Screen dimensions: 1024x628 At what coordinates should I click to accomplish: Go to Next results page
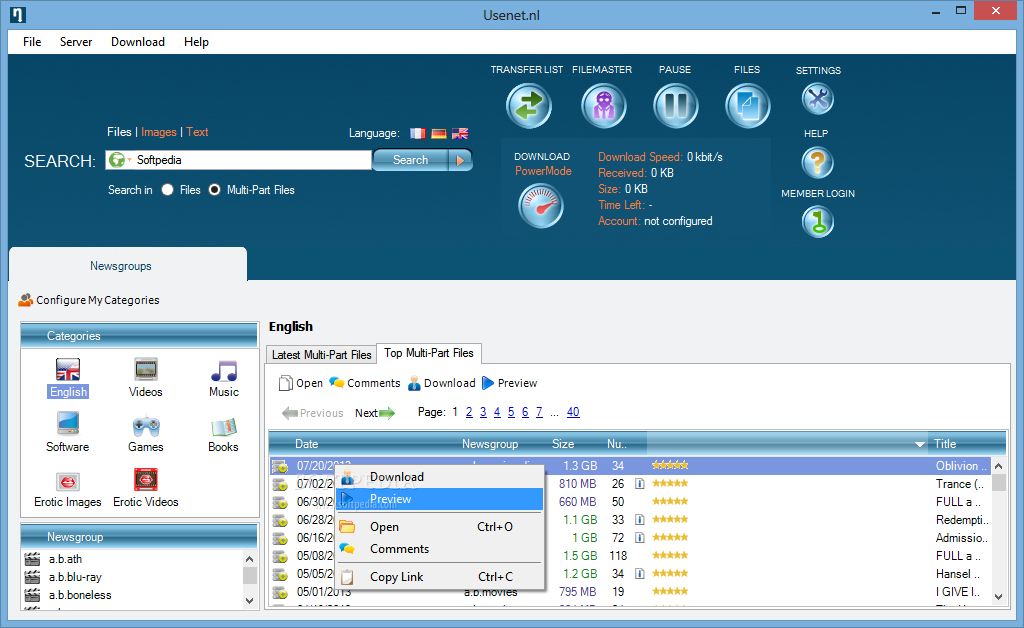click(375, 413)
